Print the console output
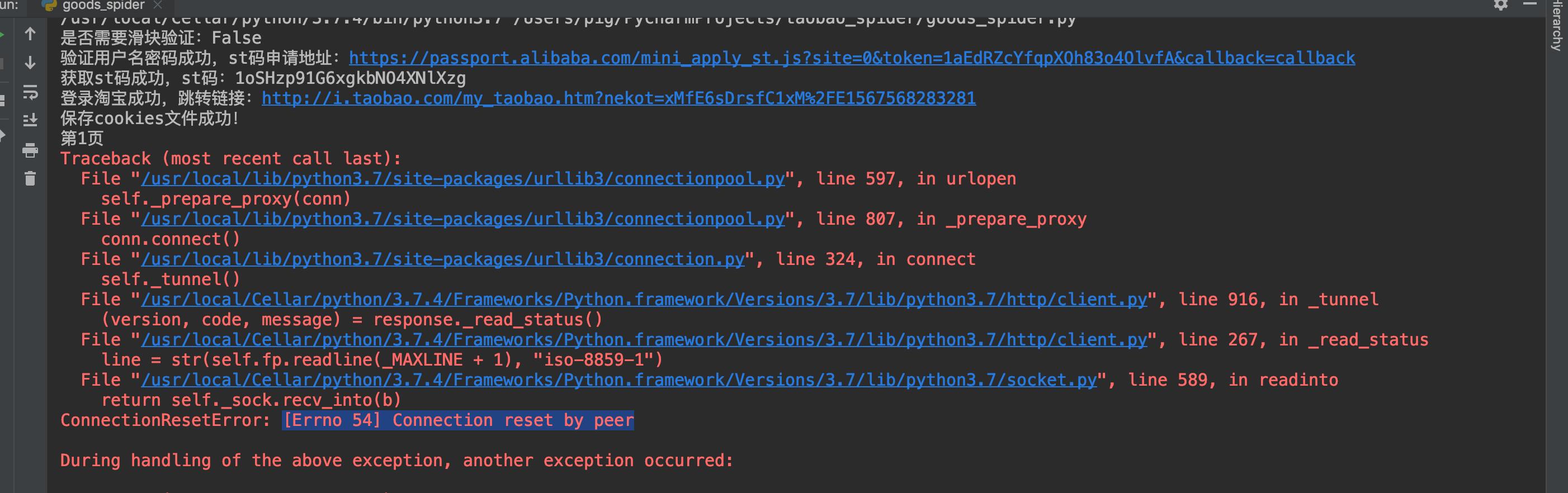 30,151
